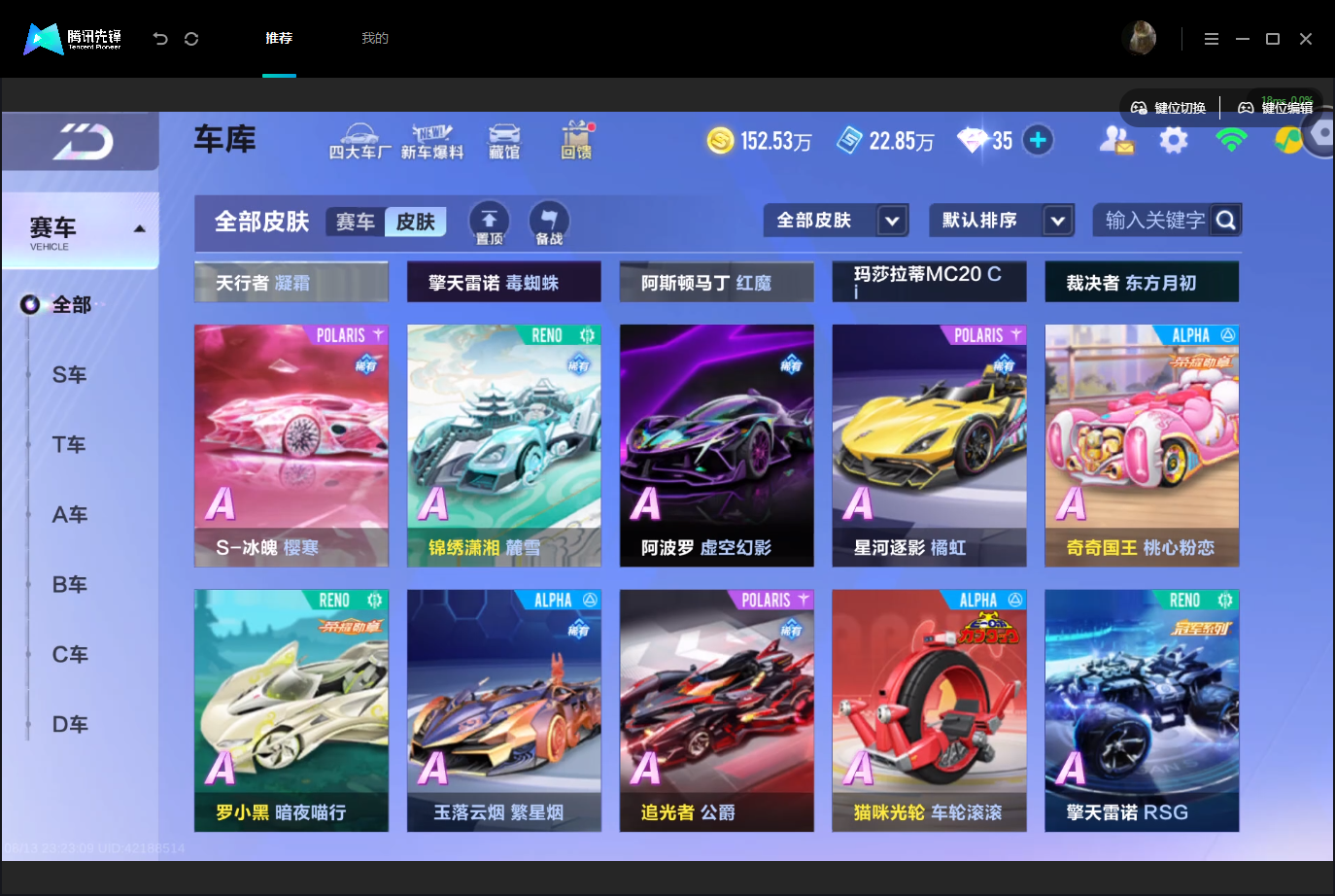Image resolution: width=1335 pixels, height=896 pixels.
Task: Click the Tencent Pioneer logo
Action: point(73,39)
